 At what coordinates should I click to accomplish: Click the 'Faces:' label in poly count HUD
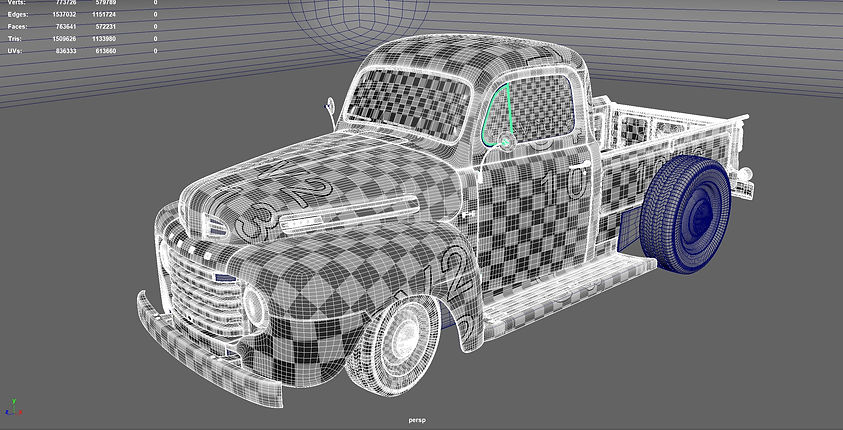[x=17, y=26]
